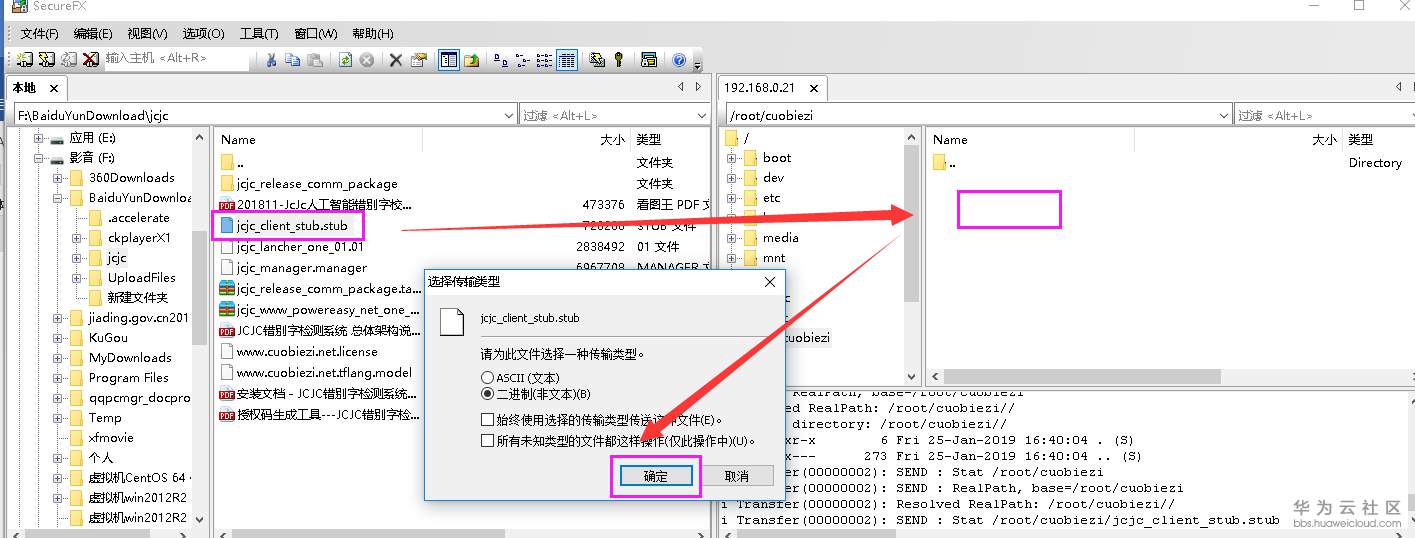1415x538 pixels.
Task: Click the Stop transfer icon
Action: pos(367,59)
